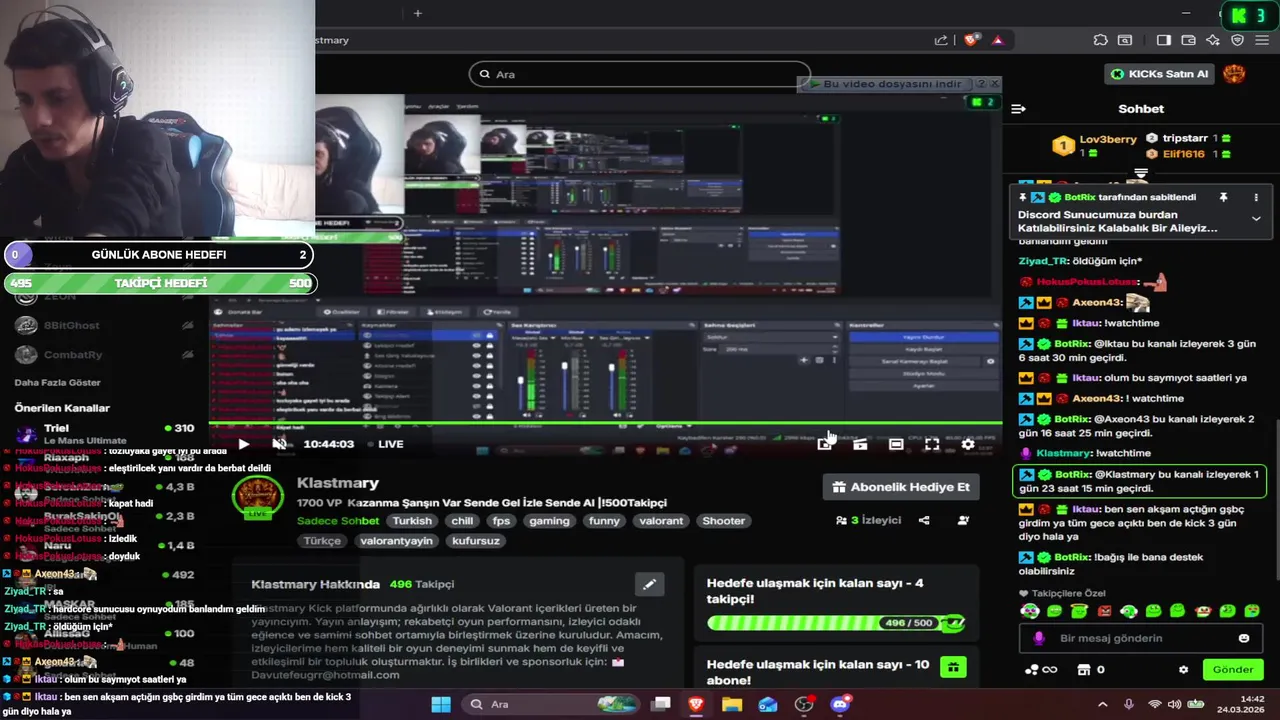
Task: Expand the pinned Discord message chevron
Action: (x=1256, y=219)
